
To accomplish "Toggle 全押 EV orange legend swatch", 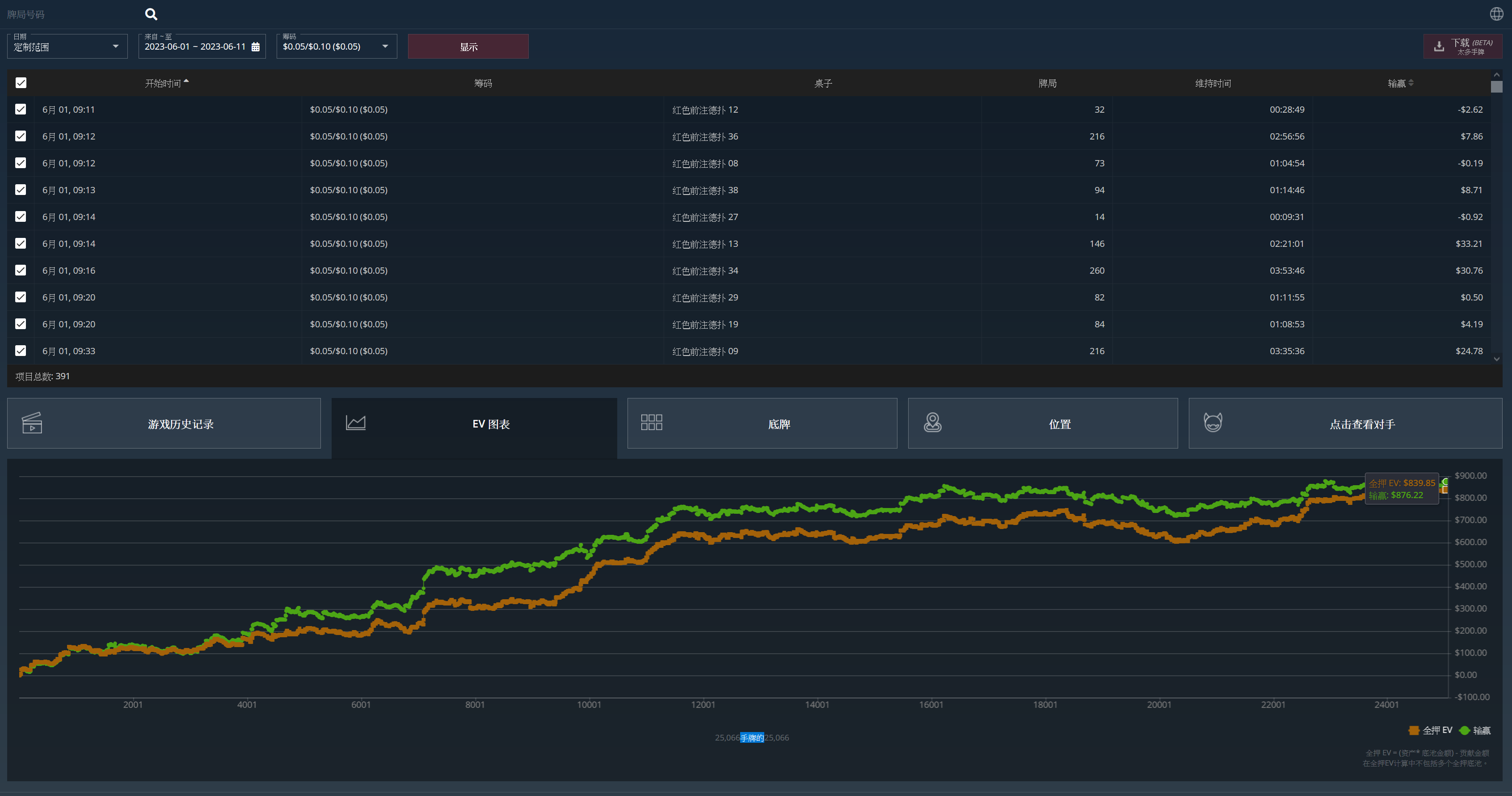I will [1414, 730].
